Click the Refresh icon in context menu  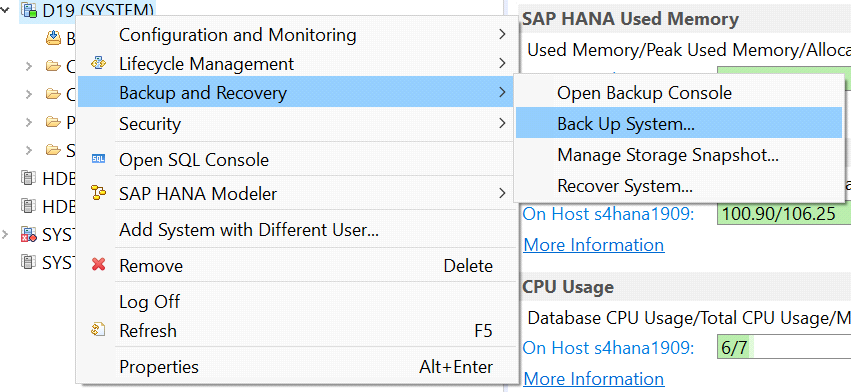point(98,330)
